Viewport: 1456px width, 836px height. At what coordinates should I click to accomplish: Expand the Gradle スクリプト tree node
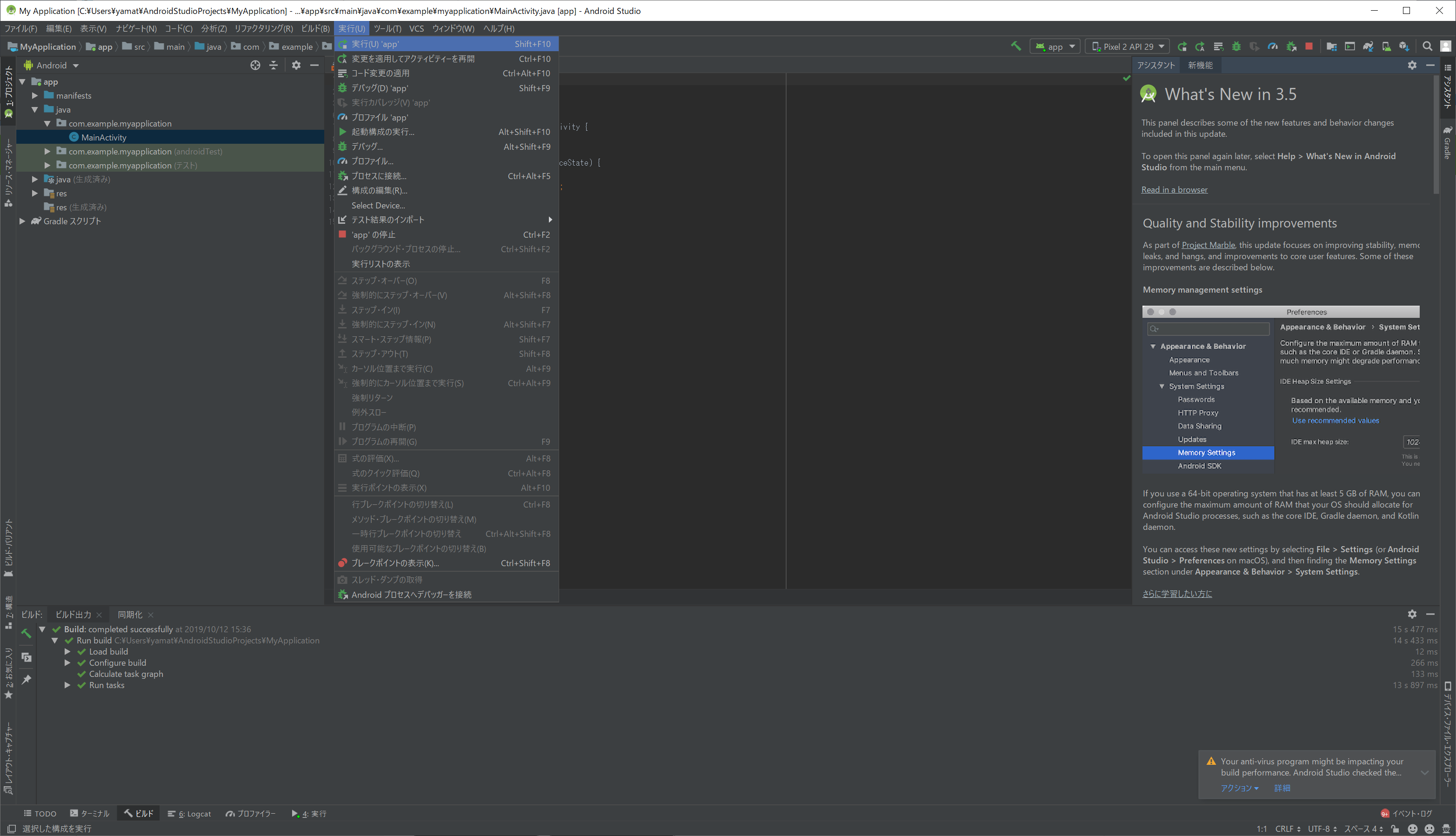coord(22,221)
